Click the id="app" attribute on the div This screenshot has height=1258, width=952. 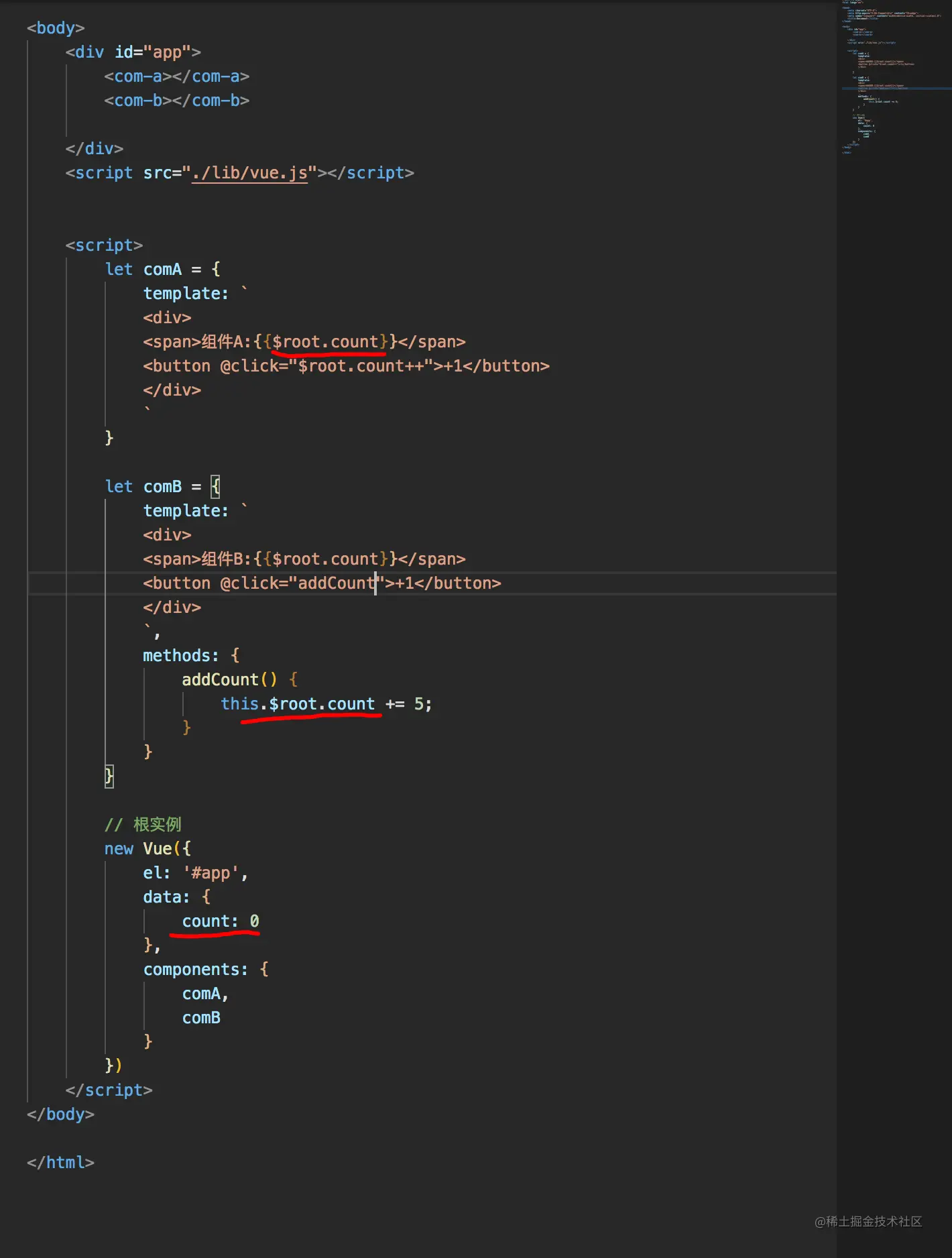pyautogui.click(x=153, y=52)
